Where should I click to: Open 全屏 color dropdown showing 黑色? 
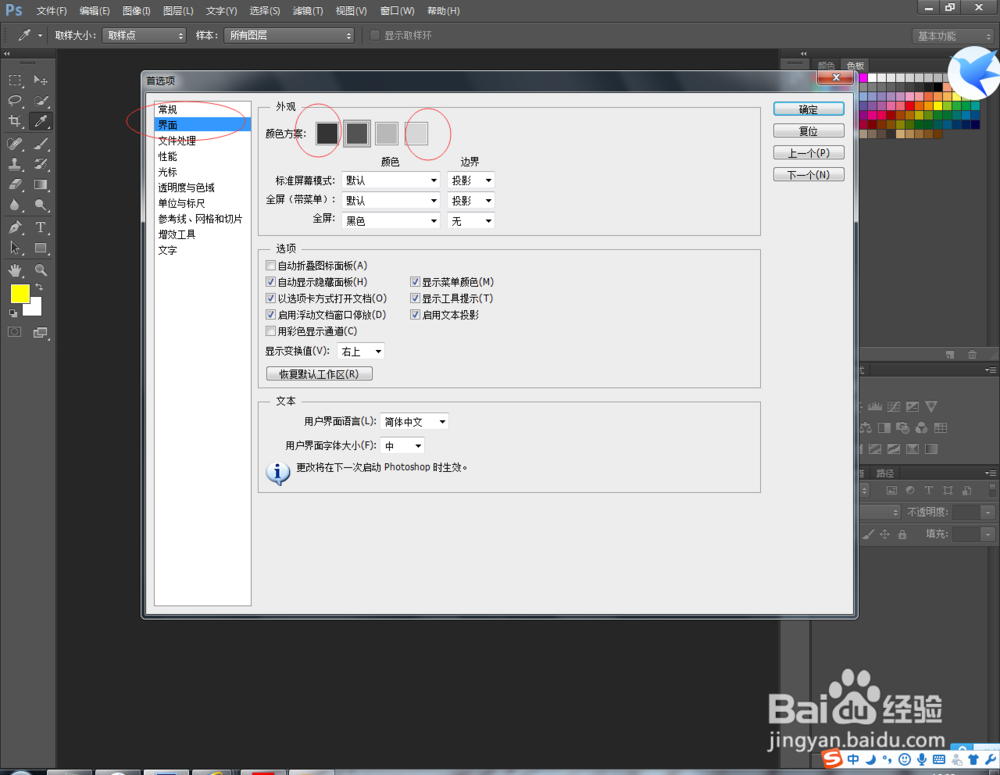391,221
